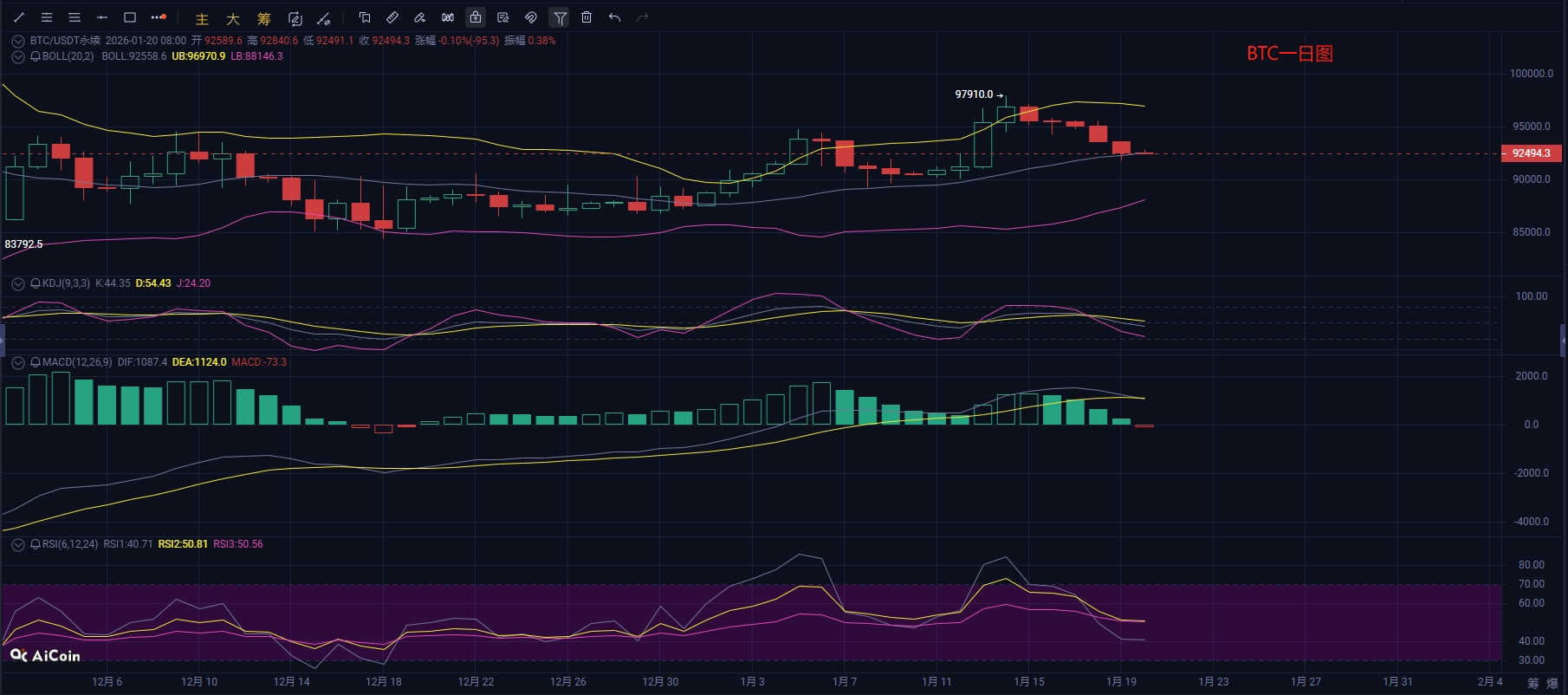Image resolution: width=1568 pixels, height=695 pixels.
Task: Click the 筹 button at bottom right
Action: [x=1533, y=684]
